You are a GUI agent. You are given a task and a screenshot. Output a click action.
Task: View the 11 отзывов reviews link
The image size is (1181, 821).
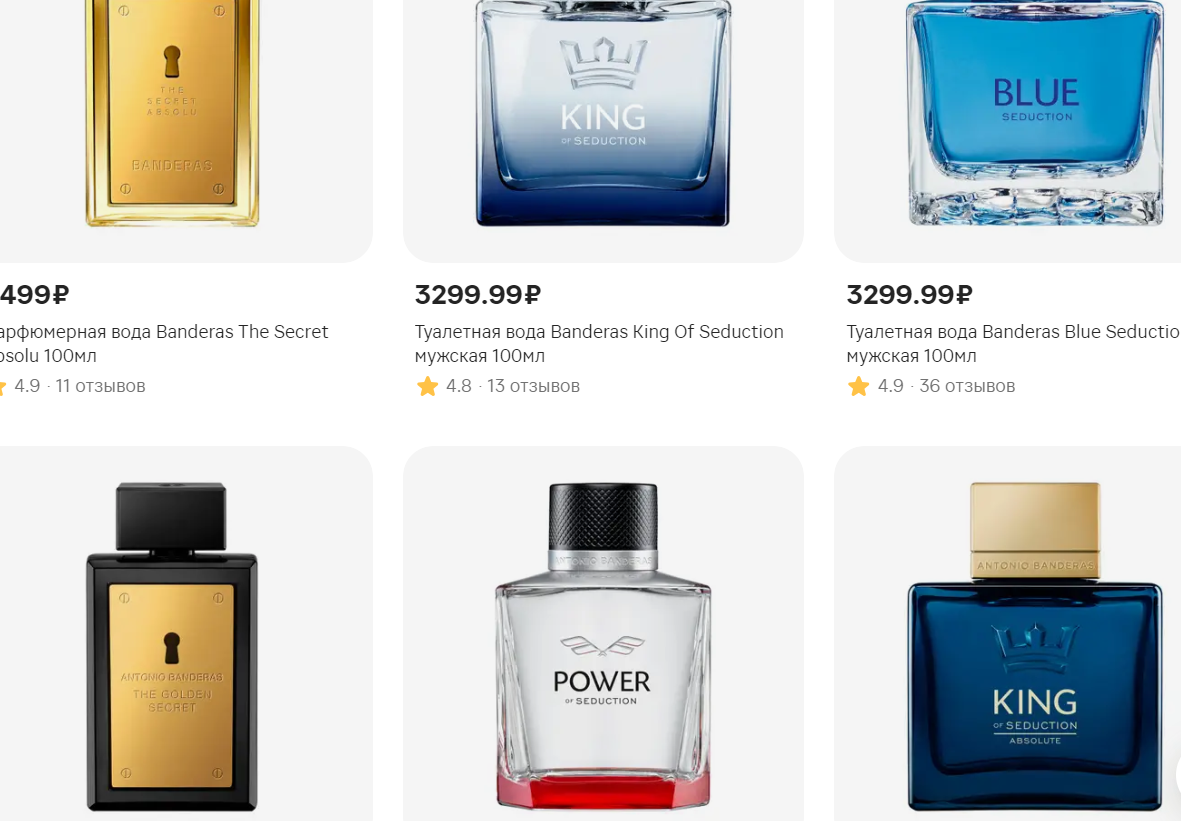(x=100, y=386)
